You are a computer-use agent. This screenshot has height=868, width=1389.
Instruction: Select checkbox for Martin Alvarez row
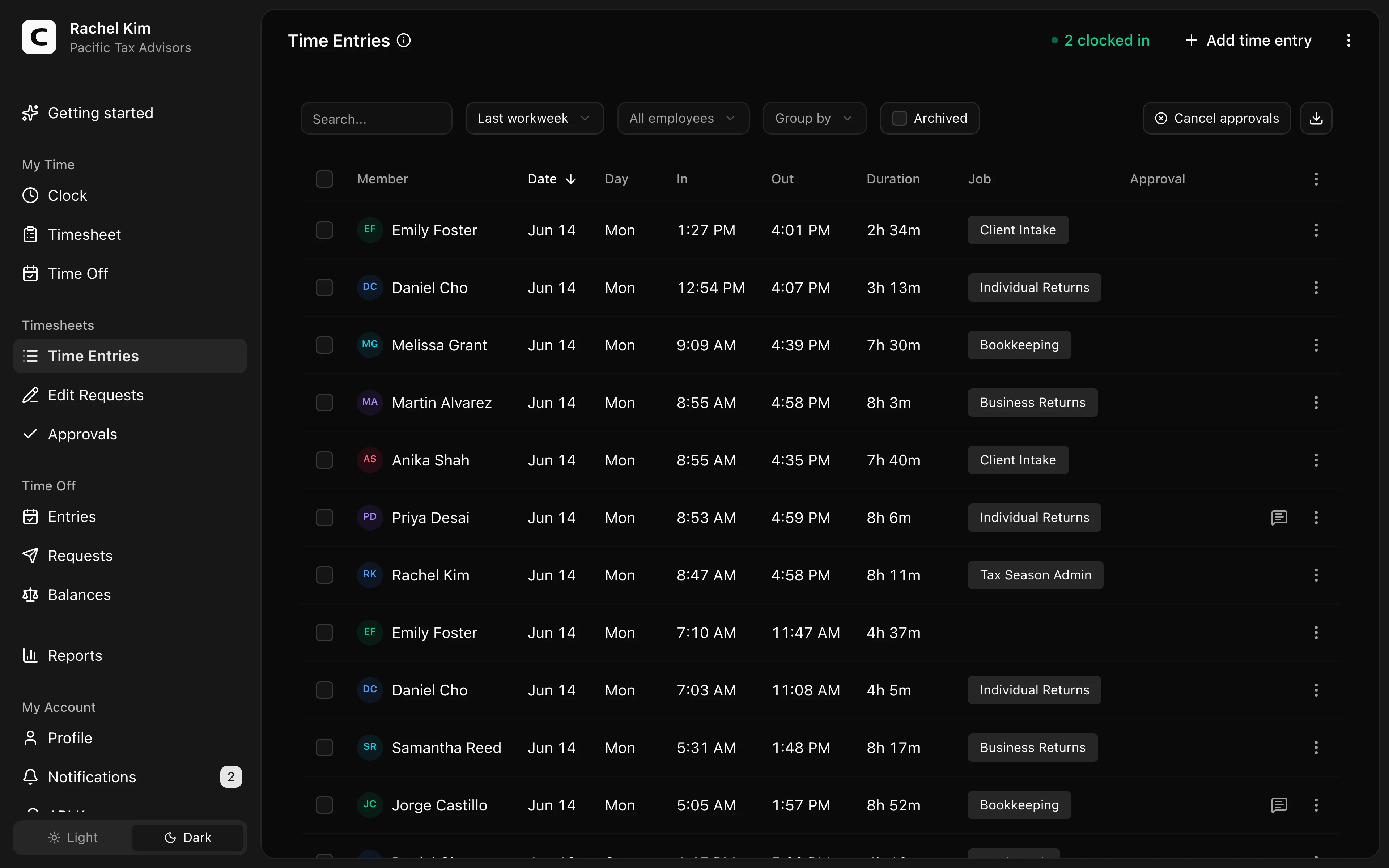coord(324,403)
